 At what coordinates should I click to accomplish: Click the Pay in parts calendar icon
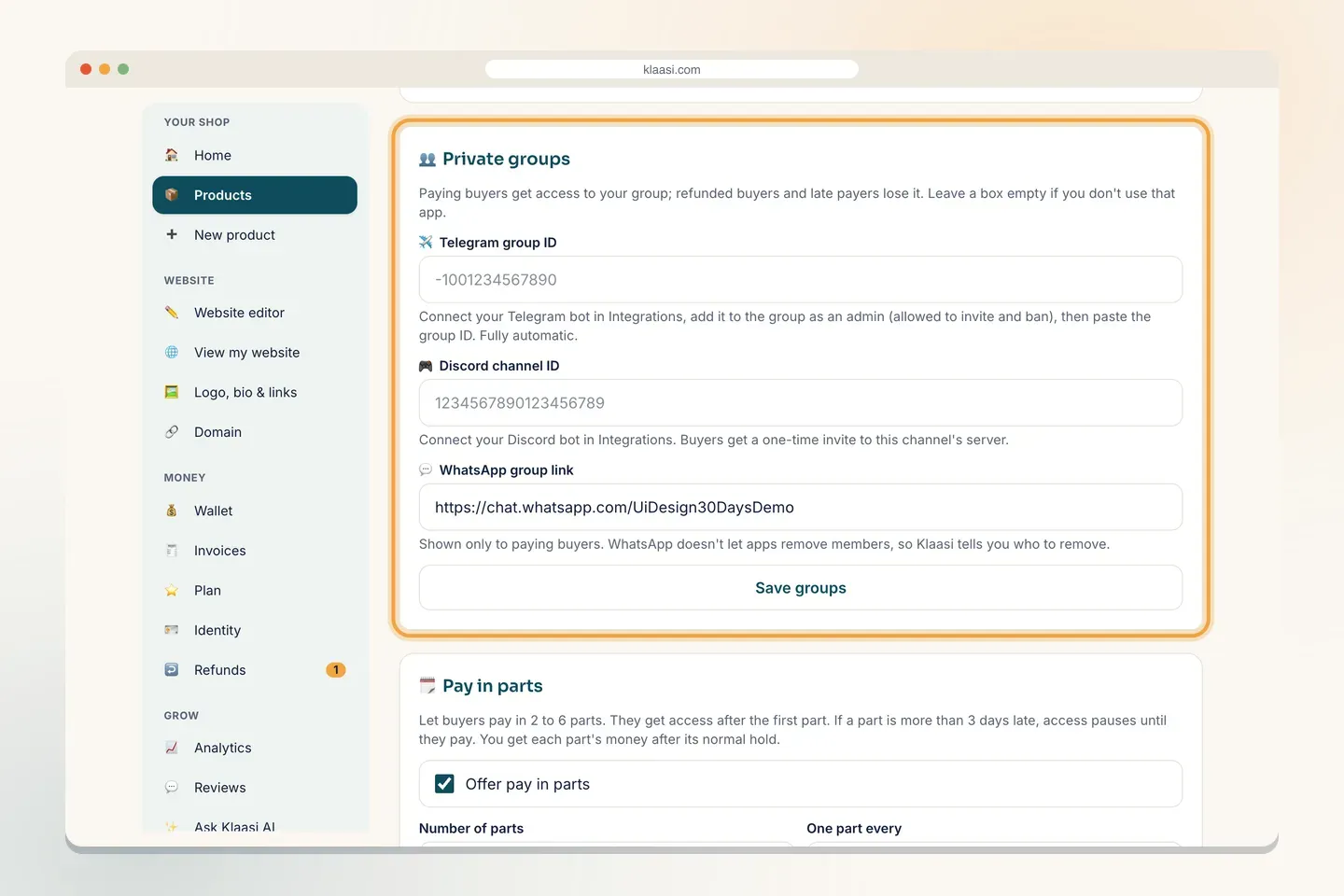427,686
